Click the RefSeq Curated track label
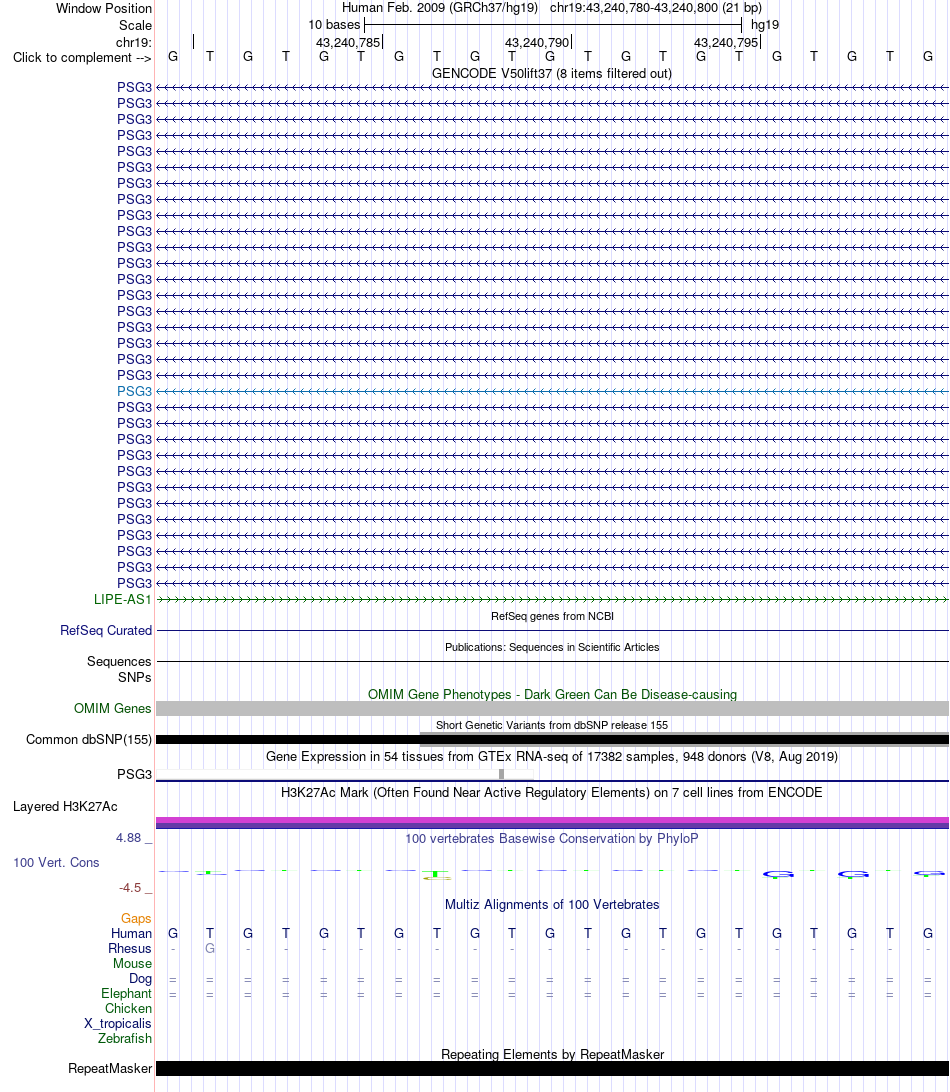Screen dimensions: 950x1092 click(106, 630)
